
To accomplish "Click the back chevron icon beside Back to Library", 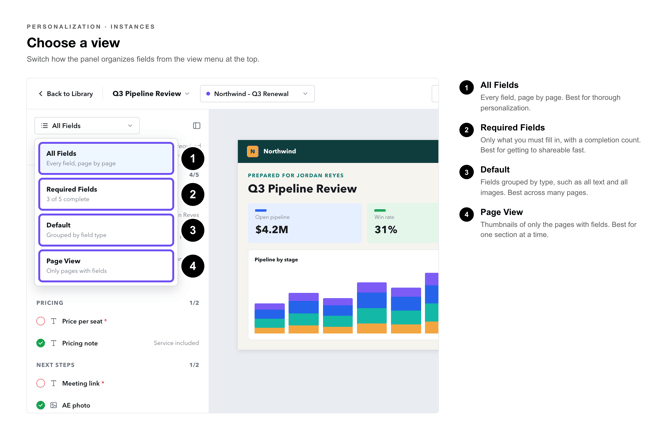I will (x=41, y=94).
